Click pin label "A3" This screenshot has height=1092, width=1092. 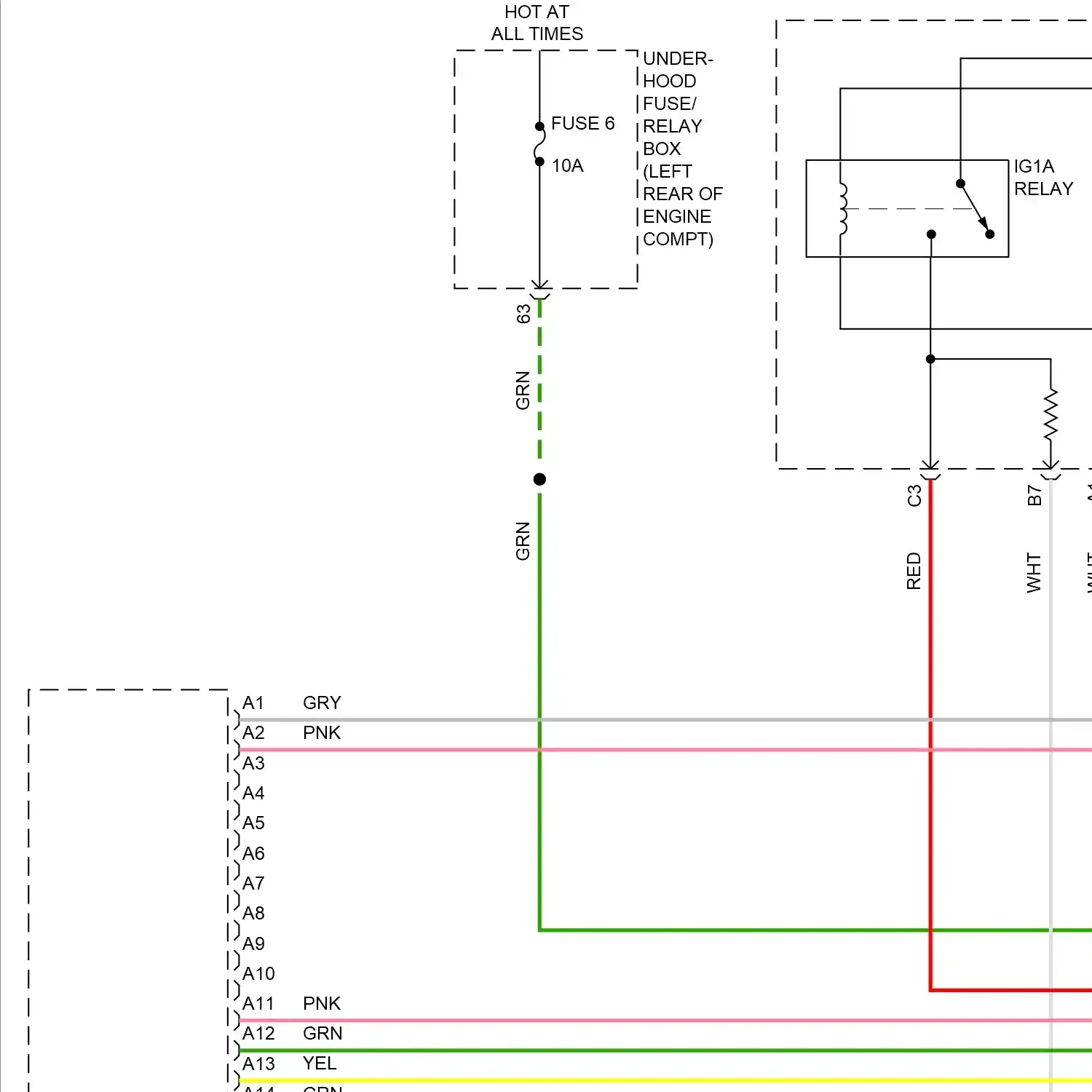coord(253,764)
